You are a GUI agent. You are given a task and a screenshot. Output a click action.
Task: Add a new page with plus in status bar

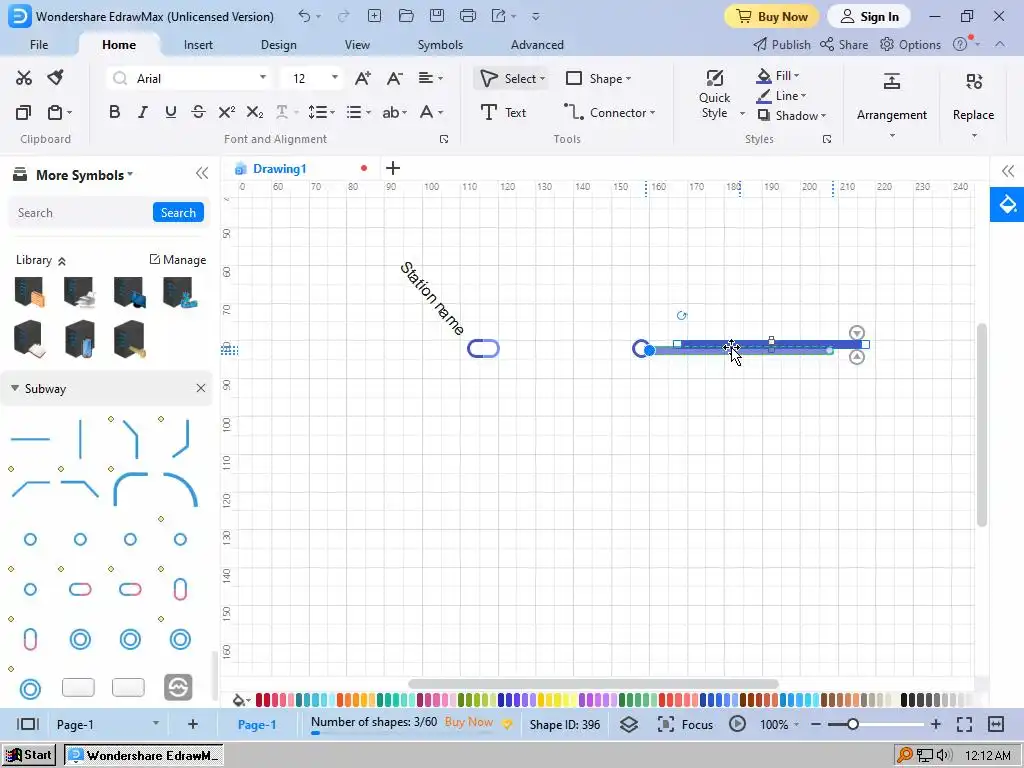click(x=193, y=724)
